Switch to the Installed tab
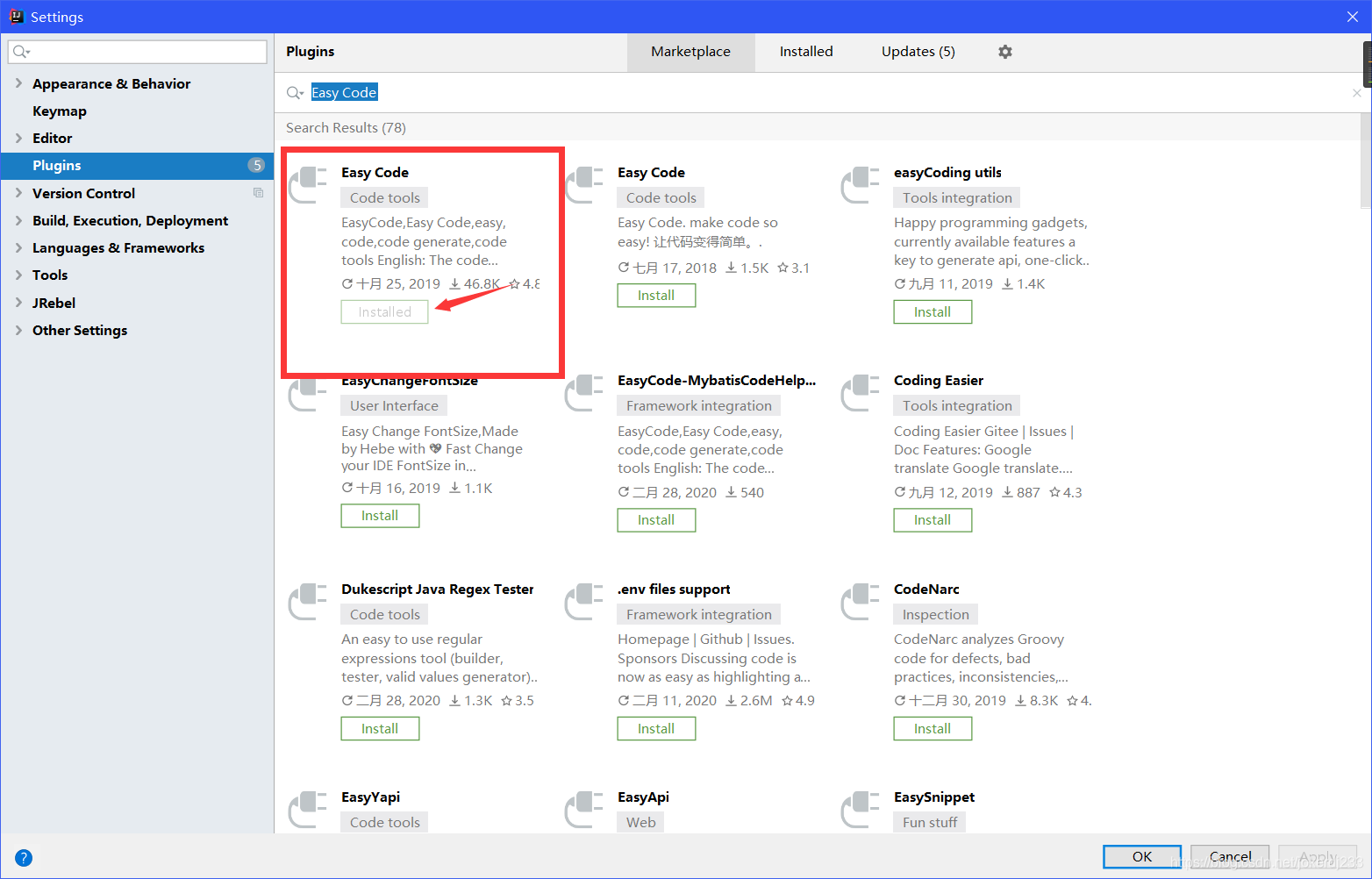Screen dimensions: 1372x879 point(806,52)
